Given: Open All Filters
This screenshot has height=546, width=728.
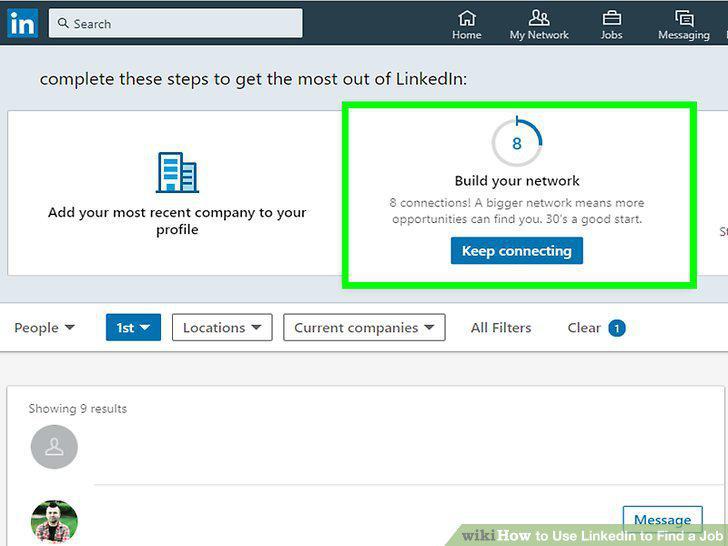Looking at the screenshot, I should [501, 328].
